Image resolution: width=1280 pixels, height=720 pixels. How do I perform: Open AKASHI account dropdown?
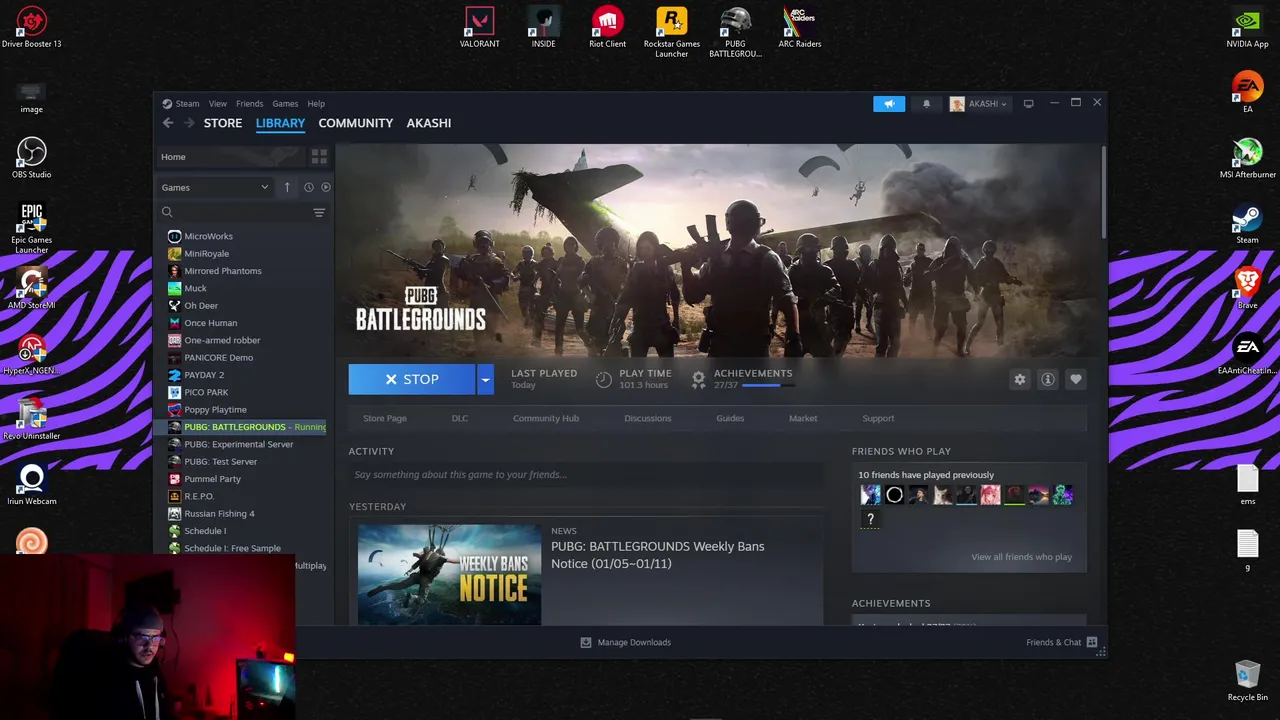[x=979, y=104]
